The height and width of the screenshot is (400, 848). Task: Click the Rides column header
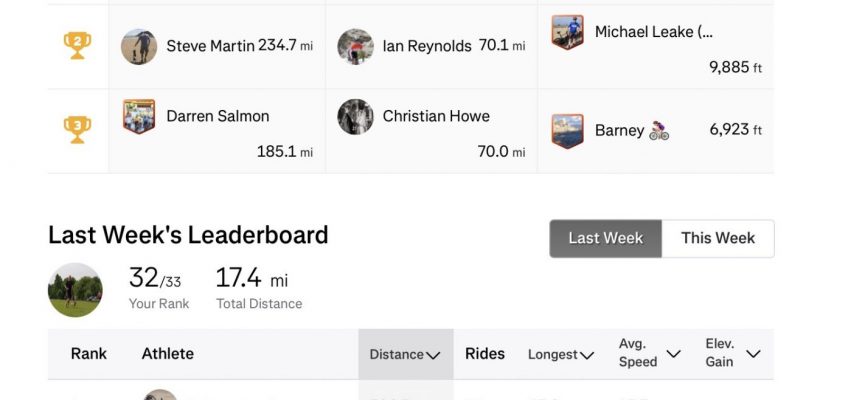click(x=485, y=354)
